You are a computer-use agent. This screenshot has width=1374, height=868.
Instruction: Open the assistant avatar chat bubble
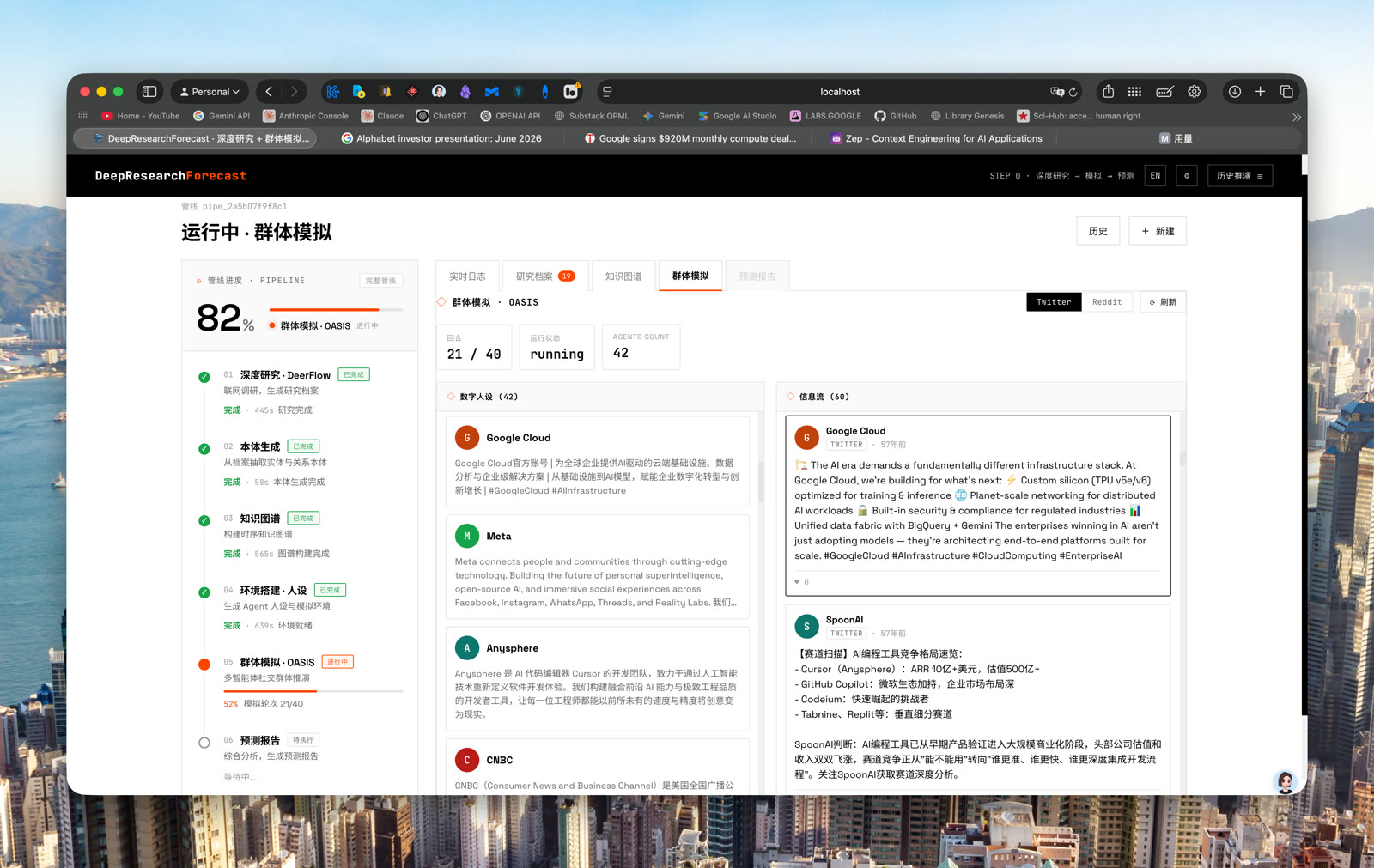(x=1286, y=782)
